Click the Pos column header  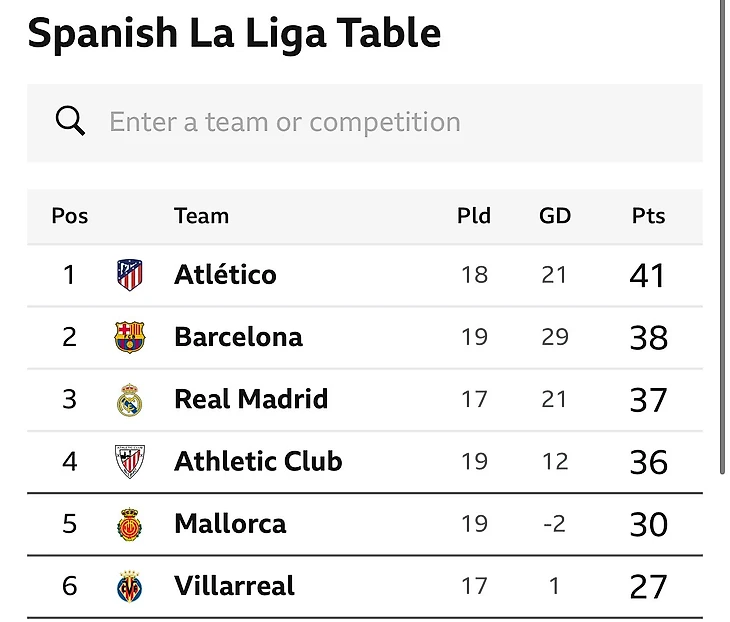[70, 216]
